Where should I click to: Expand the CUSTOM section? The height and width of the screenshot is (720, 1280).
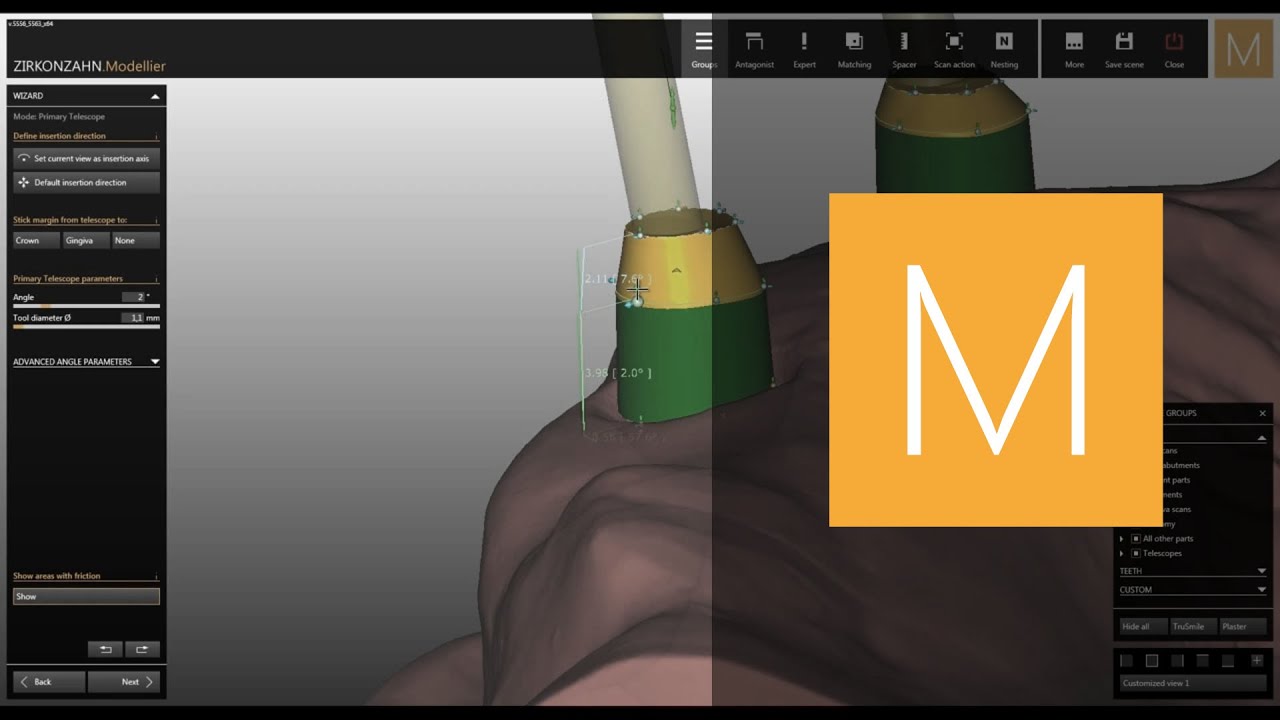point(1262,590)
